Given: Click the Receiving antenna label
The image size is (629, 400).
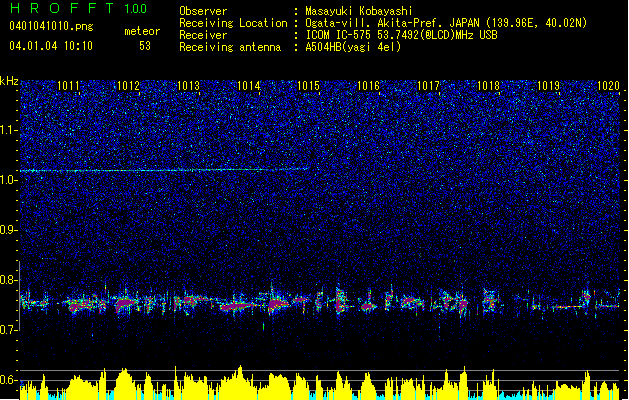Looking at the screenshot, I should click(230, 47).
